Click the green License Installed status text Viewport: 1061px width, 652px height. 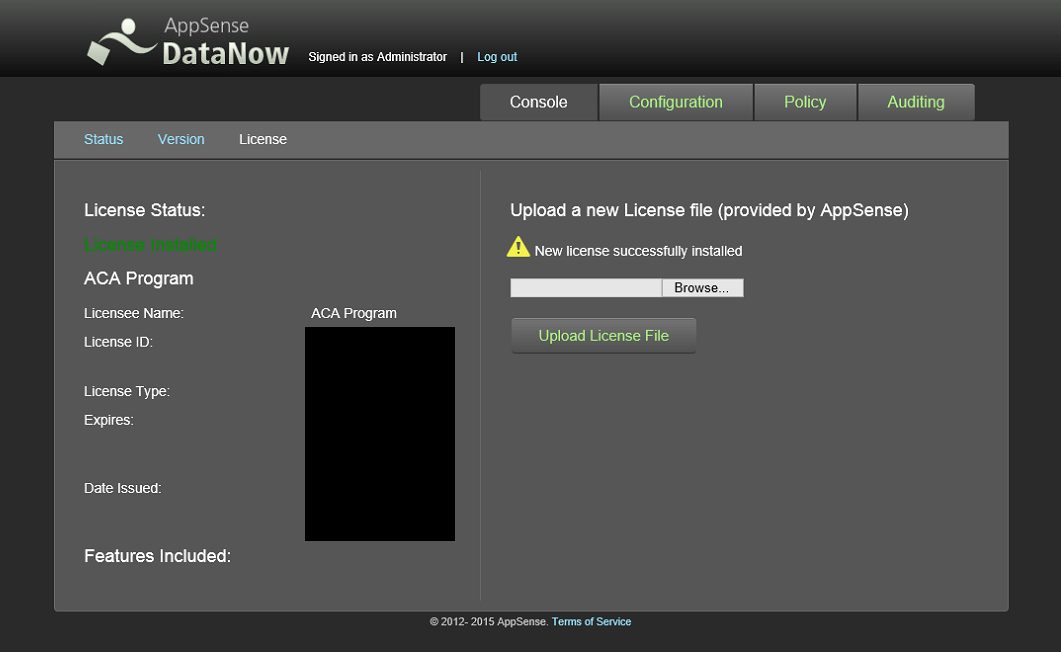tap(150, 244)
